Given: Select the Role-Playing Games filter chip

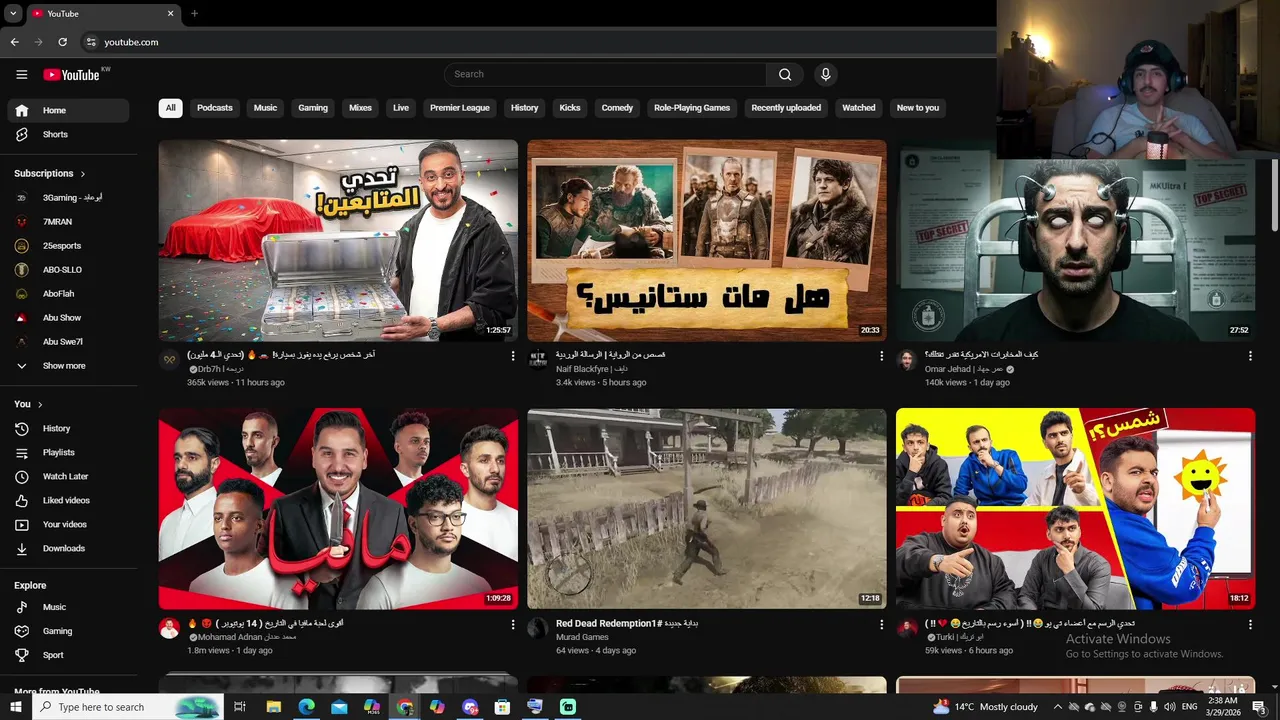Looking at the screenshot, I should click(692, 108).
